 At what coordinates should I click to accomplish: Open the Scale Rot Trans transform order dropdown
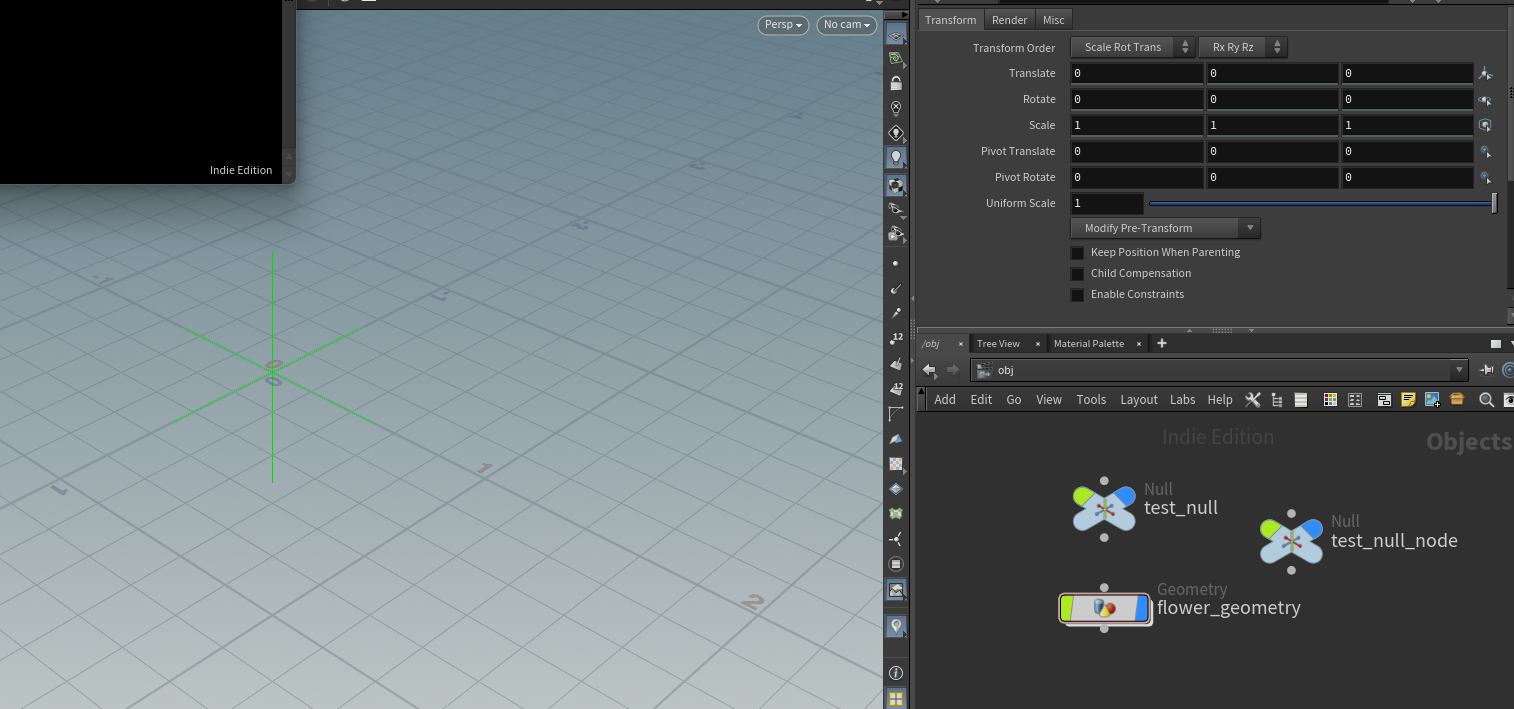pyautogui.click(x=1132, y=47)
